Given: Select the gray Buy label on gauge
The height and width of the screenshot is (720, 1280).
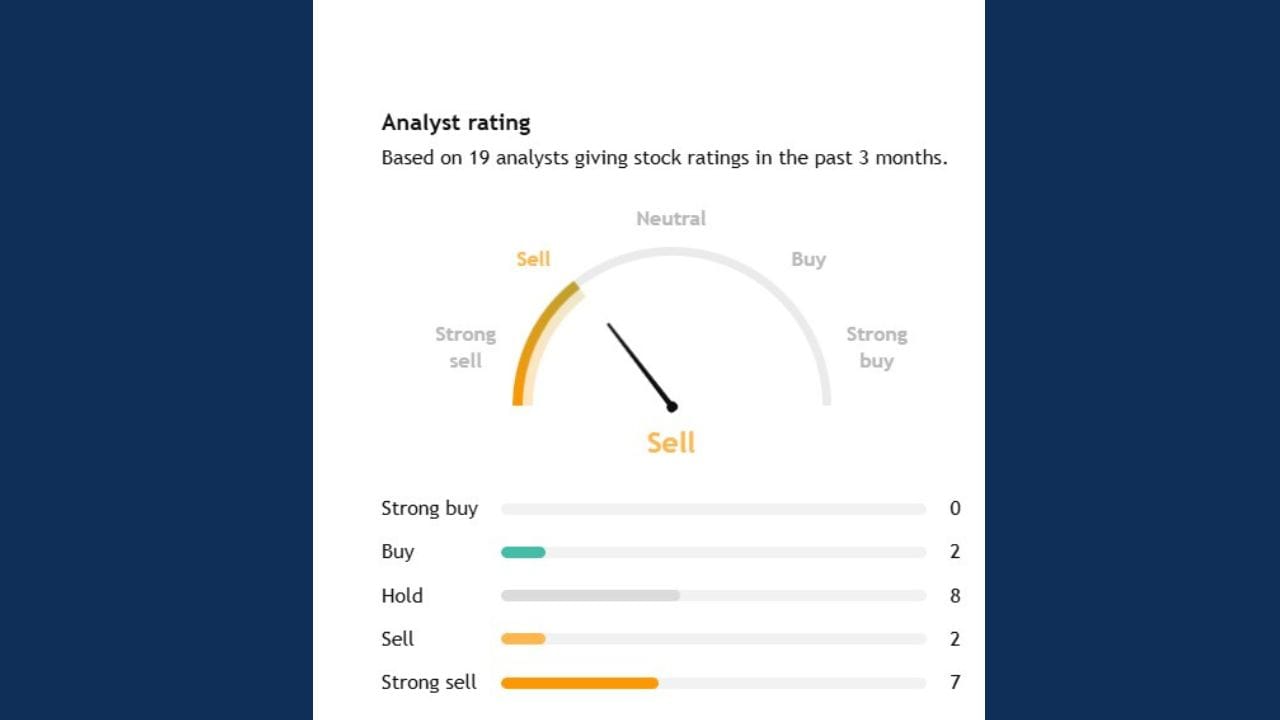Looking at the screenshot, I should point(808,259).
